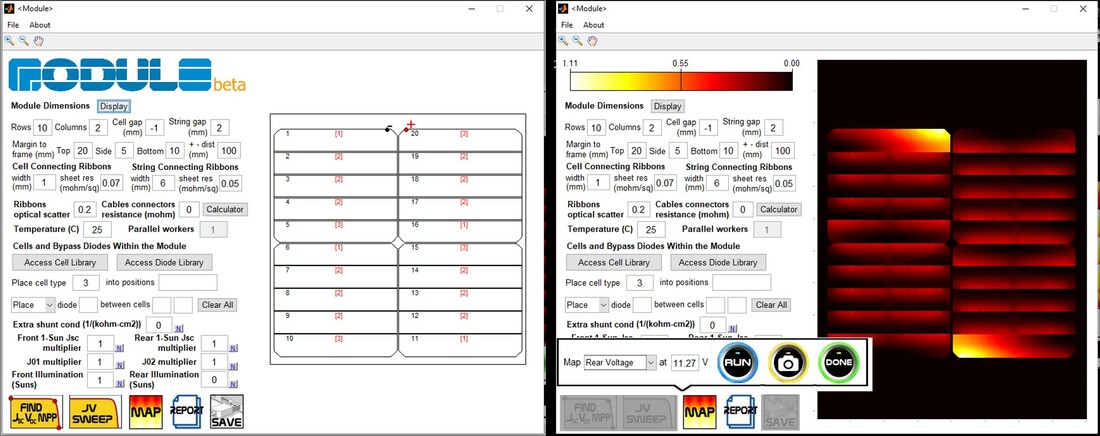Click cell 11 in the module diagram
The height and width of the screenshot is (436, 1100).
coord(461,345)
